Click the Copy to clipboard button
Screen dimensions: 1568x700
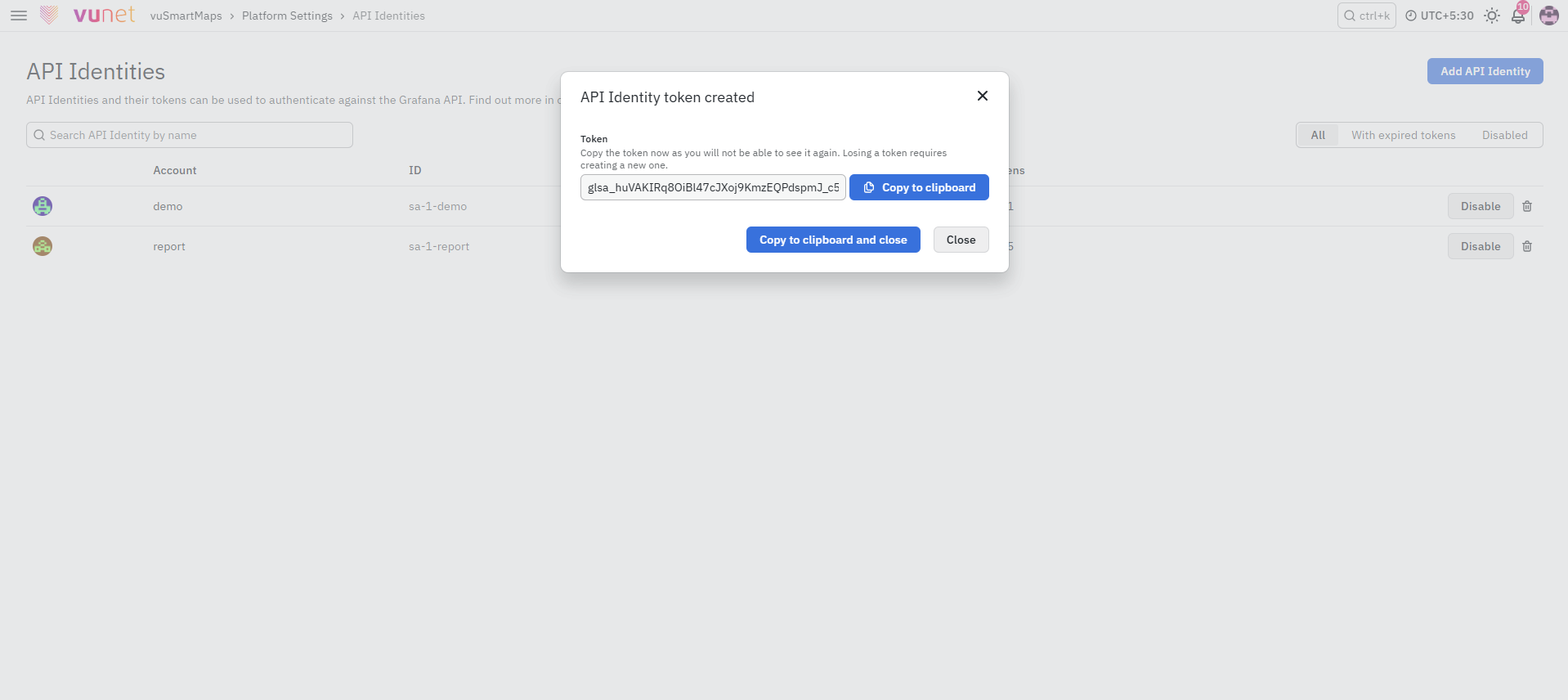coord(919,187)
